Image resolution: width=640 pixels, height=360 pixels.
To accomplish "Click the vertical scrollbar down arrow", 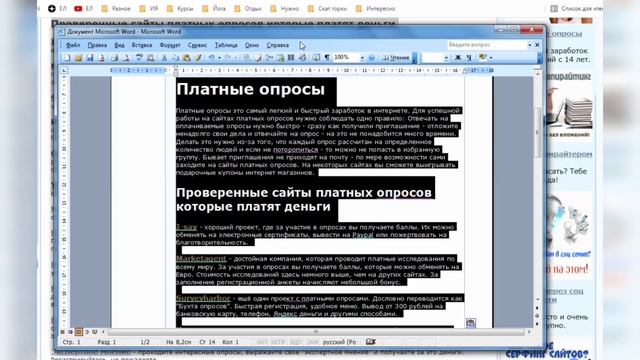I will pyautogui.click(x=537, y=300).
